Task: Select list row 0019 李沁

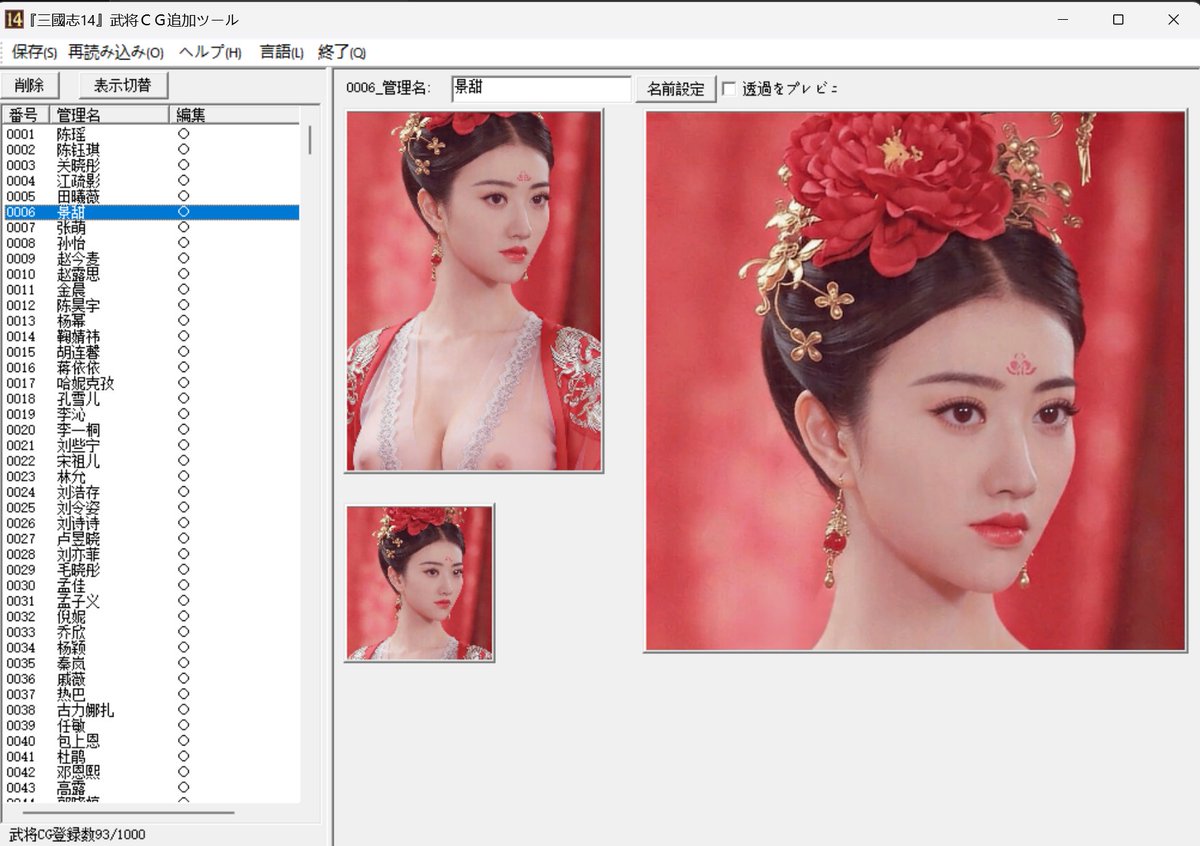Action: pos(151,415)
